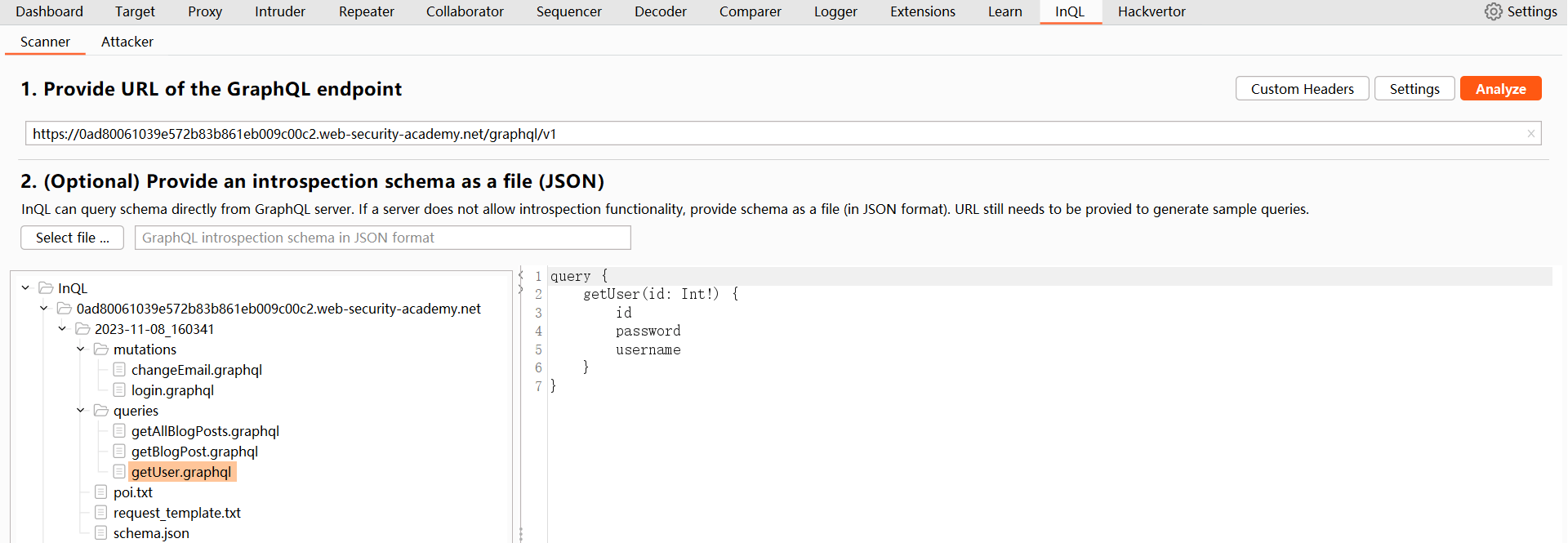
Task: Select getBlogPost.graphql in the tree
Action: click(194, 452)
